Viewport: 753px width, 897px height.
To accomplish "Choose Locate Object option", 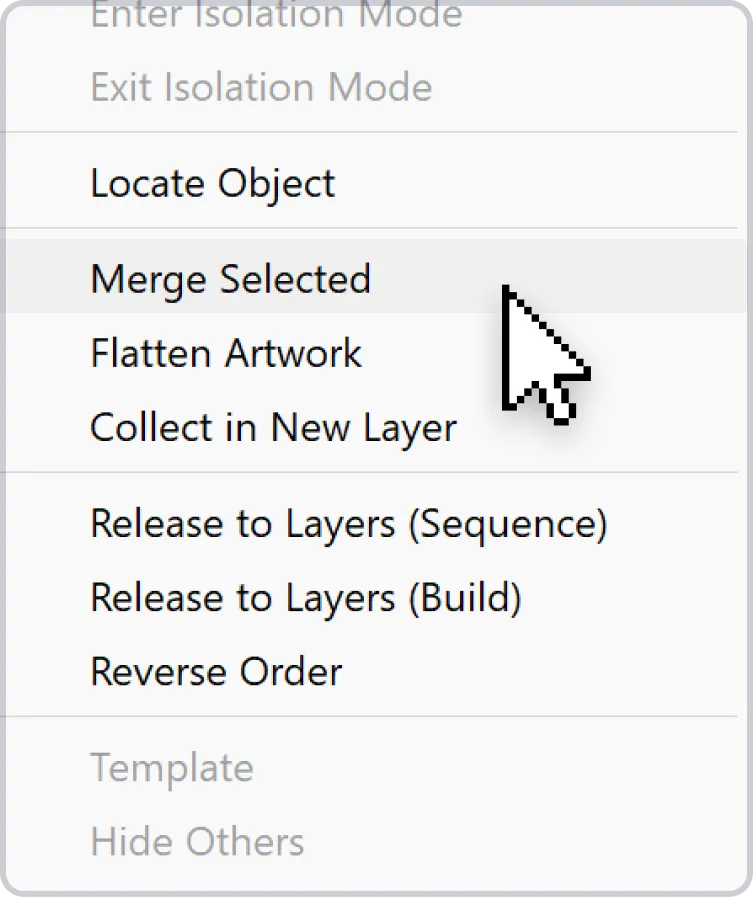I will click(x=375, y=183).
